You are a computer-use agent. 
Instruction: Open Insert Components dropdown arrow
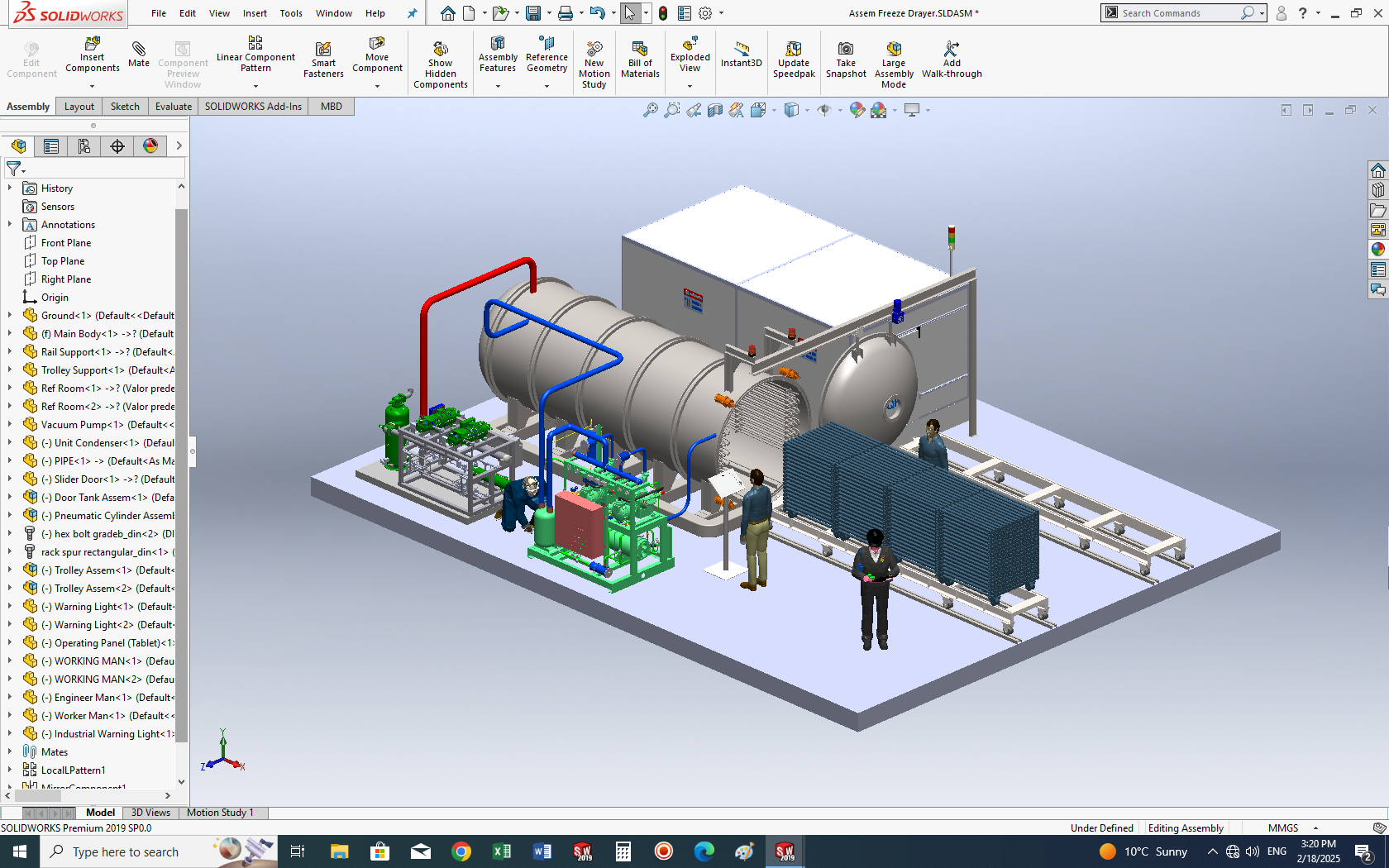click(x=93, y=86)
